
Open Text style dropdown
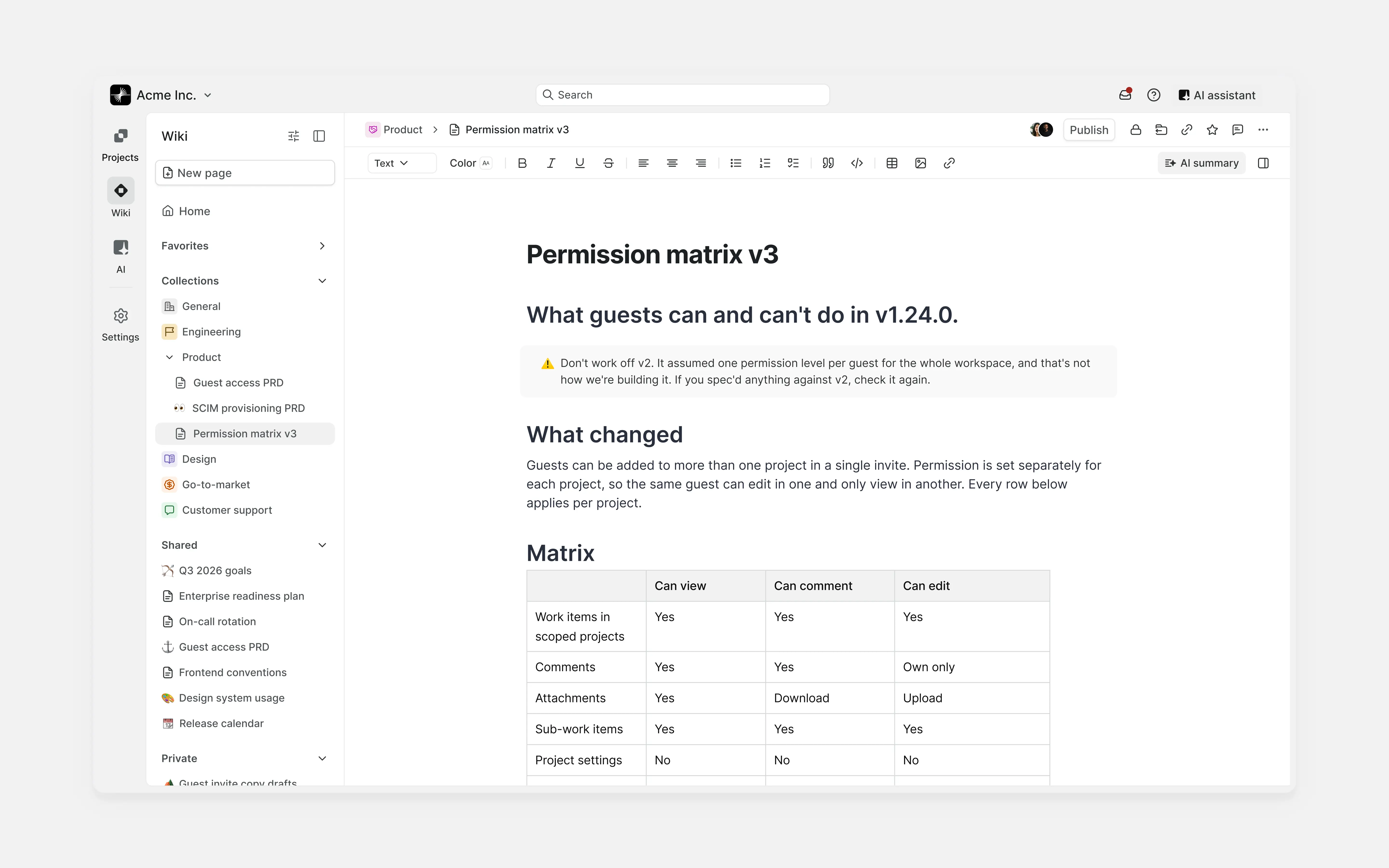click(x=402, y=163)
